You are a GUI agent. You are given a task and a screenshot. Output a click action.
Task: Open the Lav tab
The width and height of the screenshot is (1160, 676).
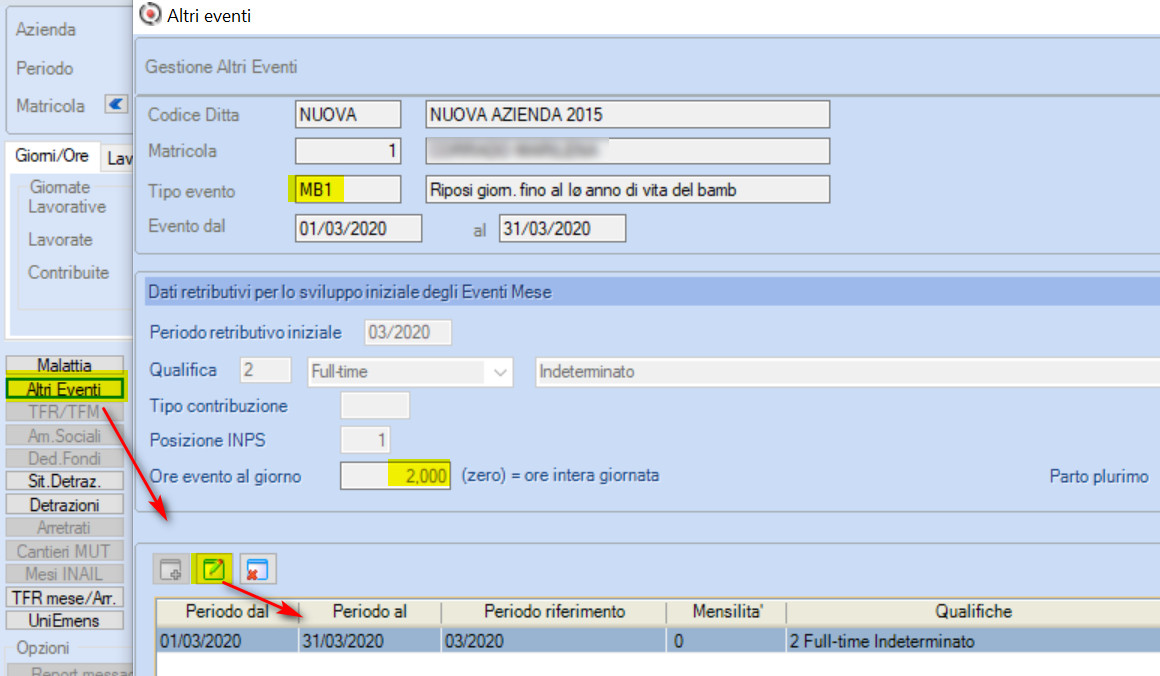click(118, 158)
